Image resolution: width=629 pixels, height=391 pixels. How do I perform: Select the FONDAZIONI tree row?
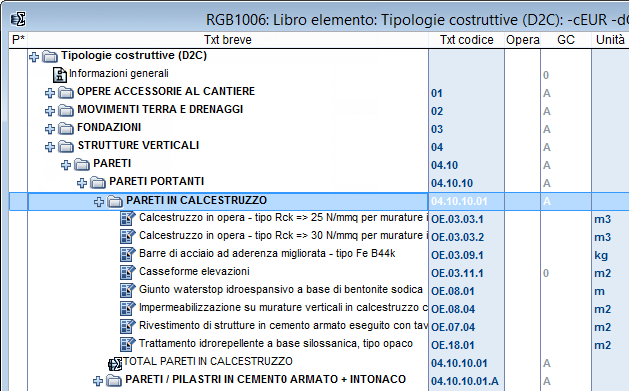coord(109,128)
